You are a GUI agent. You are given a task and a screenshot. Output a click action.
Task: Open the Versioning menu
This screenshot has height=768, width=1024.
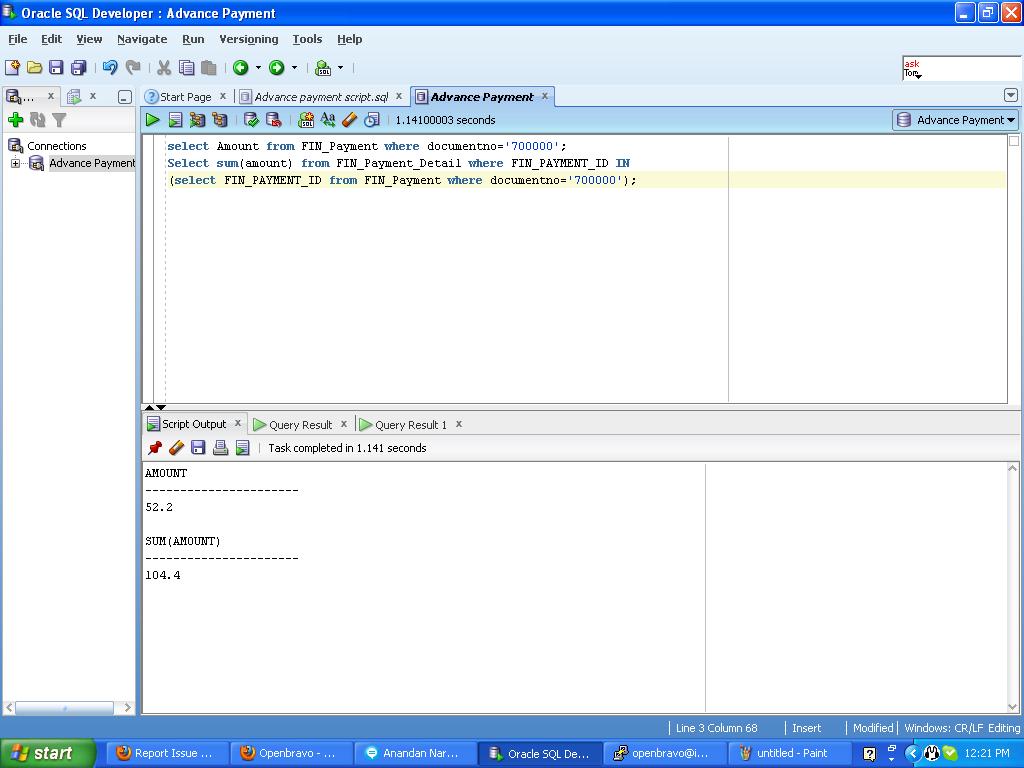[248, 39]
